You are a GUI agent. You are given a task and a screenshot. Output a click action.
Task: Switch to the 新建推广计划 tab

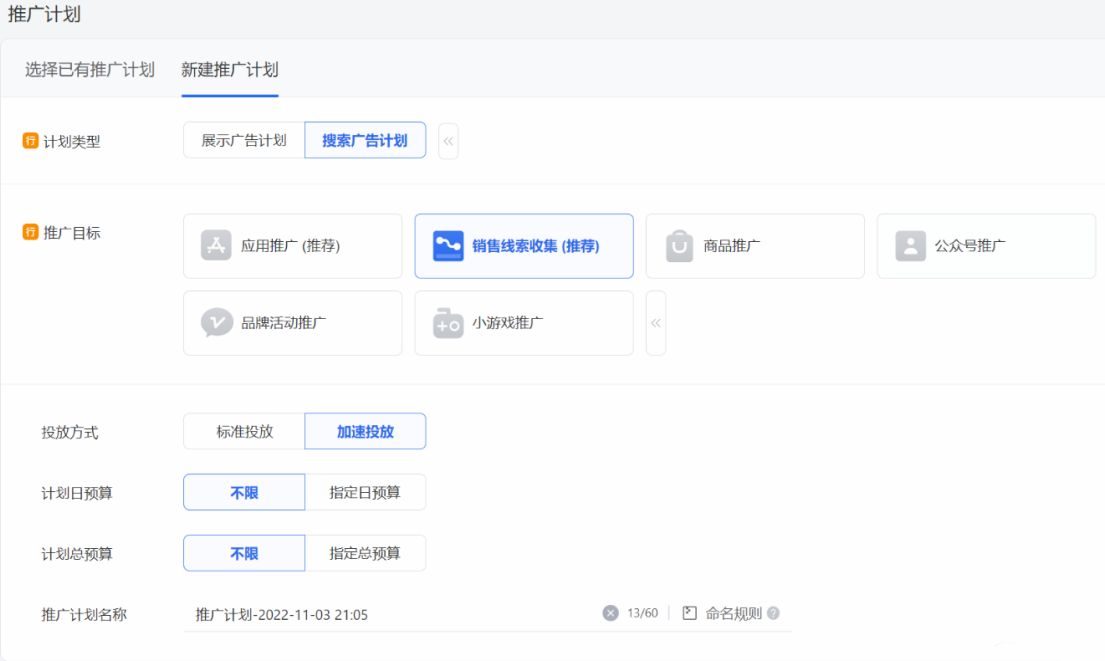(x=229, y=70)
